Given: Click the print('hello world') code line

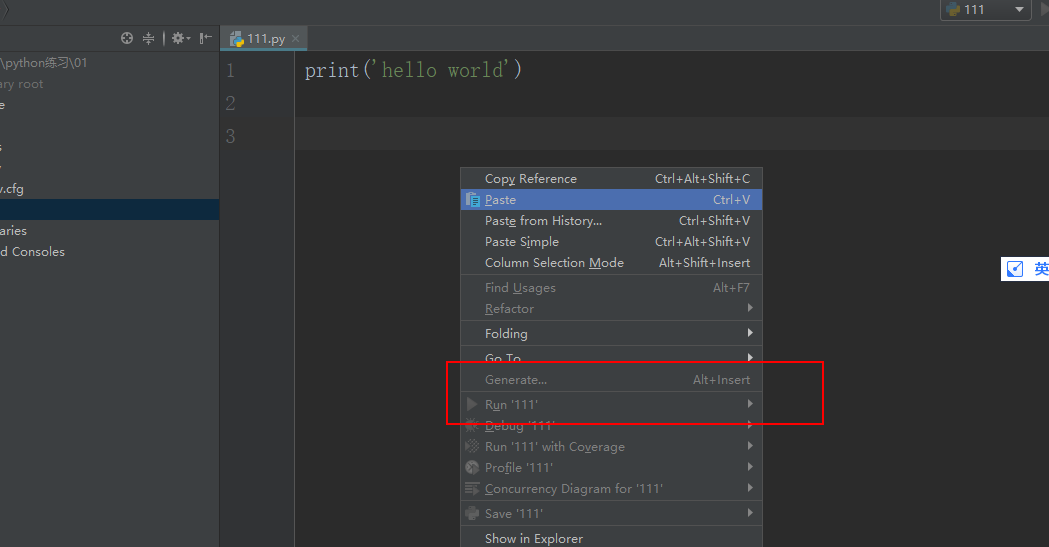Looking at the screenshot, I should [x=413, y=70].
